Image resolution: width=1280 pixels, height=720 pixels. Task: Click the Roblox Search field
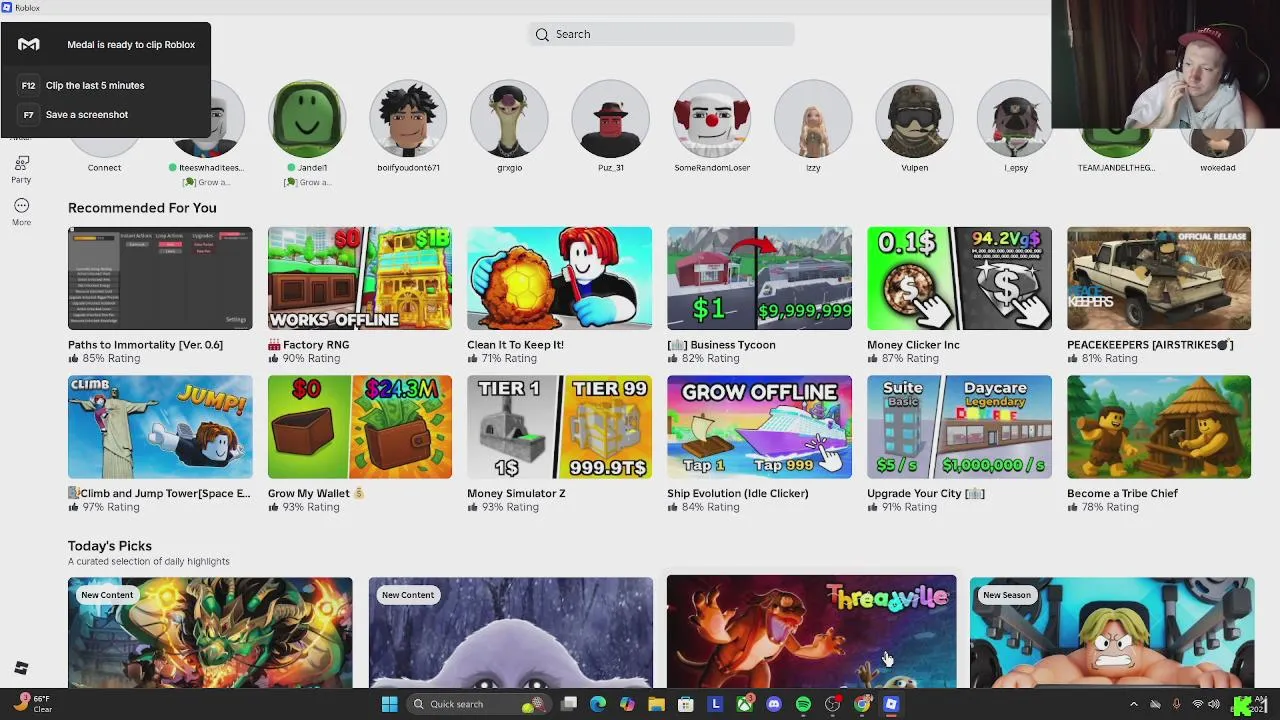point(661,34)
